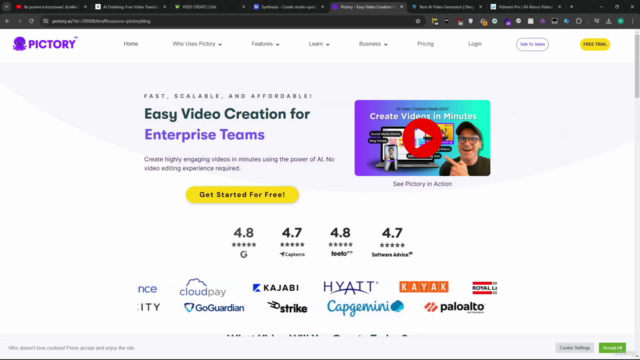Screen dimensions: 640x360
Task: Open the browser extensions puzzle menu
Action: 579,21
